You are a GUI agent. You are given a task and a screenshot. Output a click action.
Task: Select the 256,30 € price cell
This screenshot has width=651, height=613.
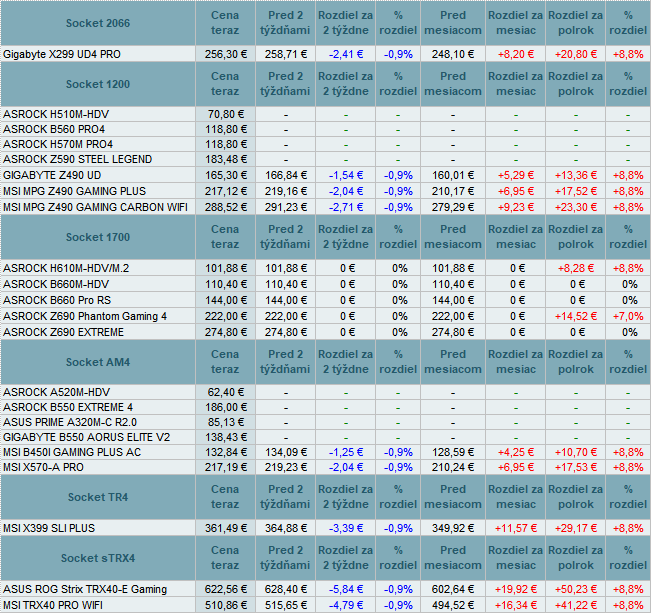[225, 54]
